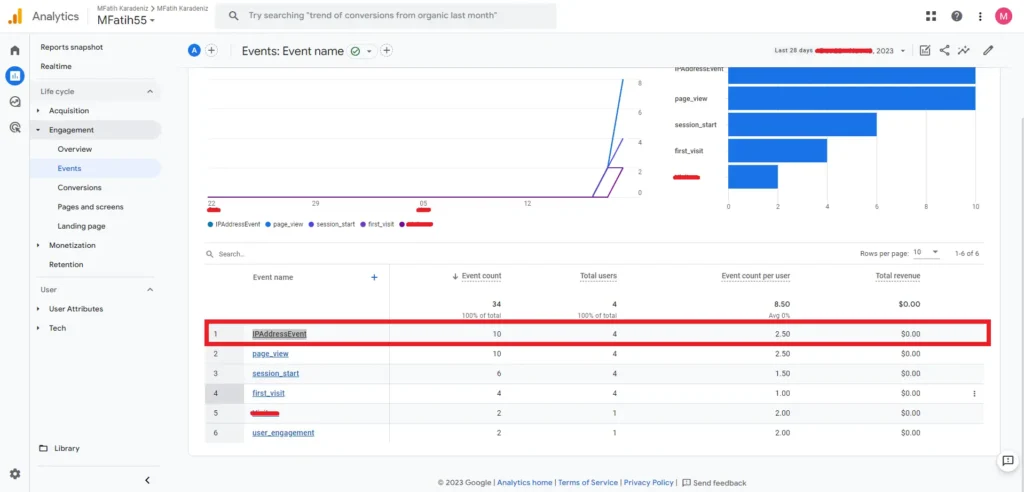Image resolution: width=1024 pixels, height=492 pixels.
Task: Open the MFatih55 property selector
Action: pyautogui.click(x=125, y=21)
